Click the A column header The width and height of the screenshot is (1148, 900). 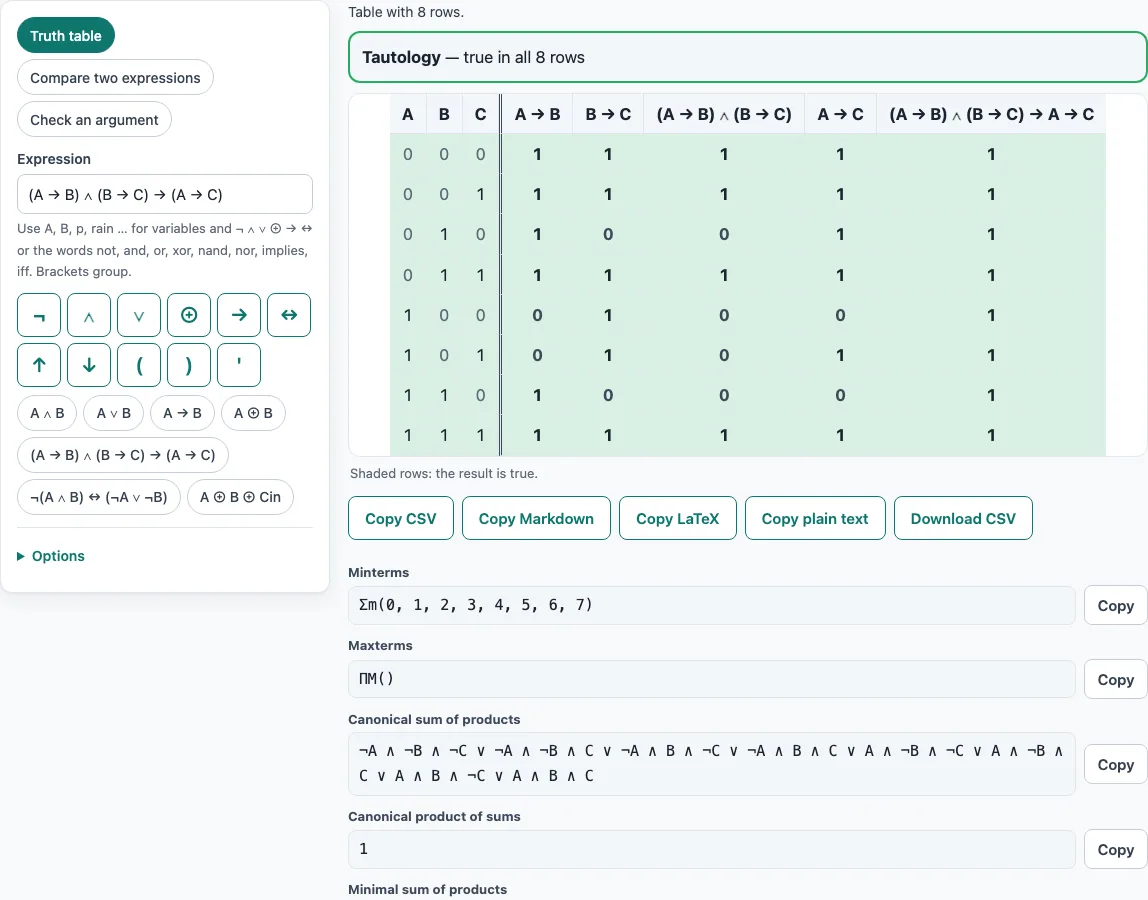tap(408, 114)
